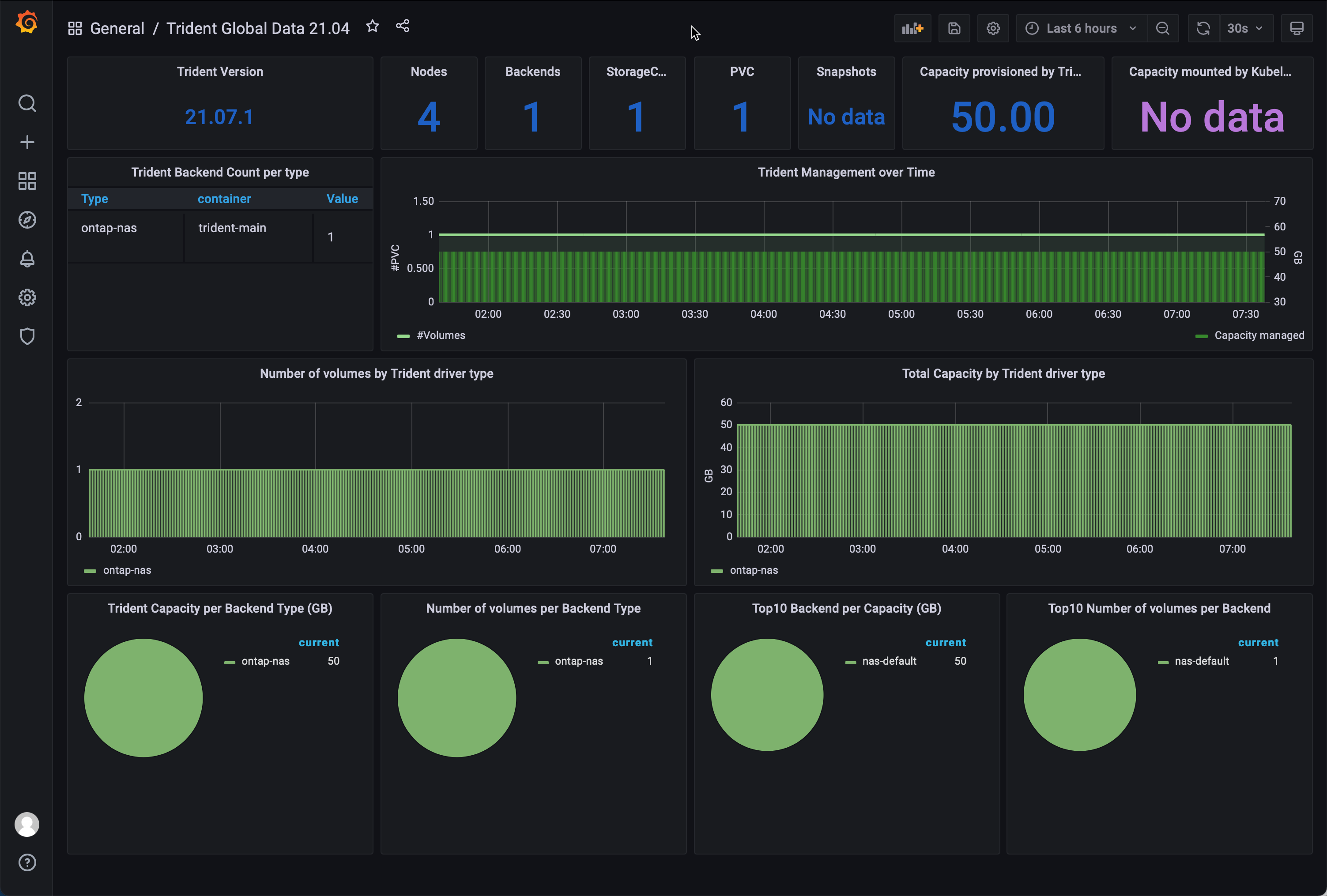
Task: Click the share dashboard icon
Action: [x=403, y=26]
